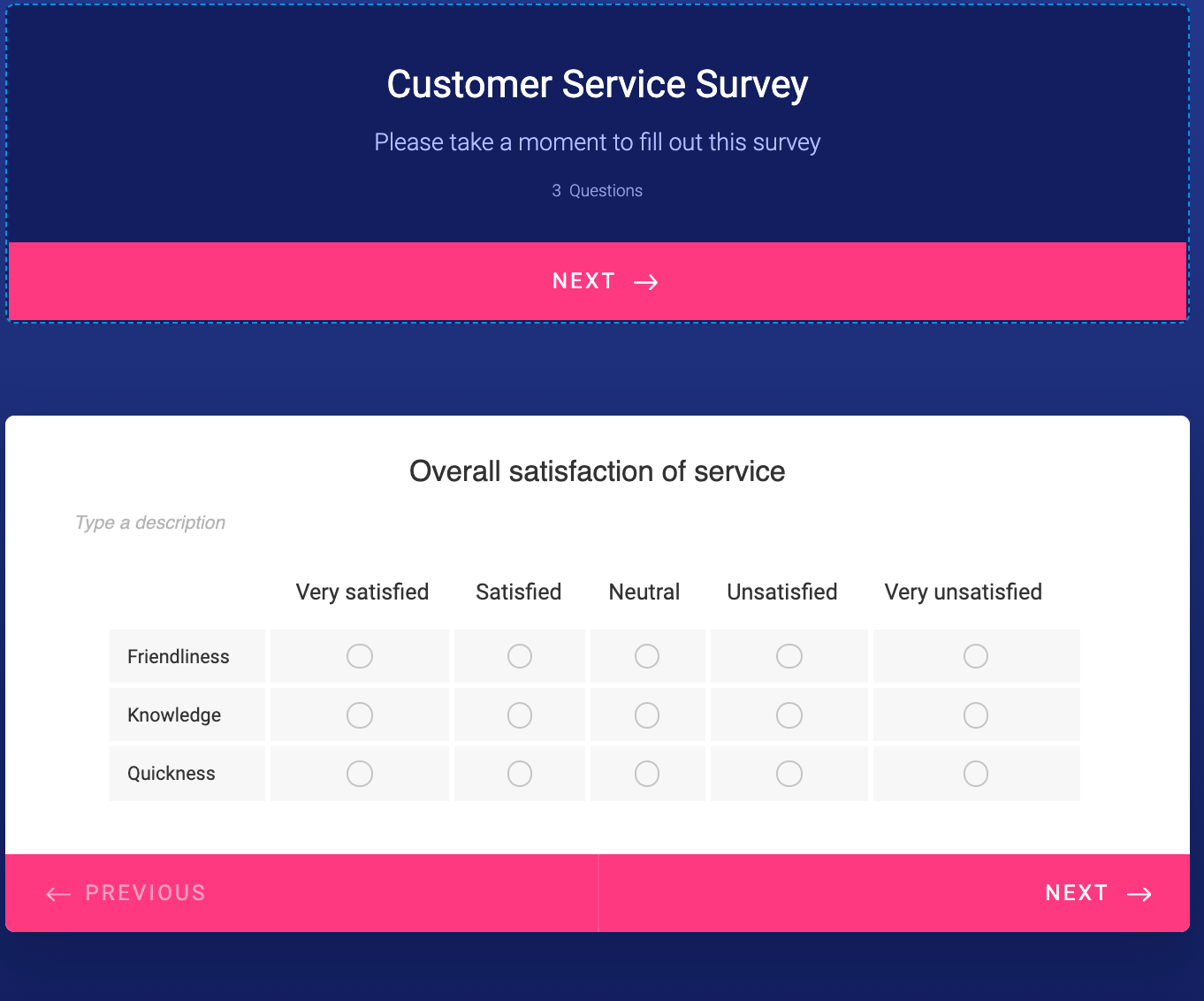Viewport: 1204px width, 1001px height.
Task: Mark Very unsatisfied for Quickness
Action: pos(976,774)
